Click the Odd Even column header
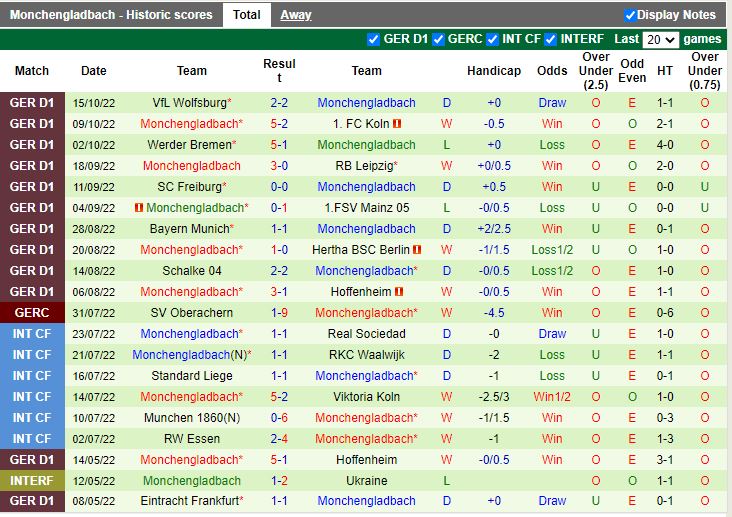Image resolution: width=732 pixels, height=517 pixels. click(x=632, y=71)
